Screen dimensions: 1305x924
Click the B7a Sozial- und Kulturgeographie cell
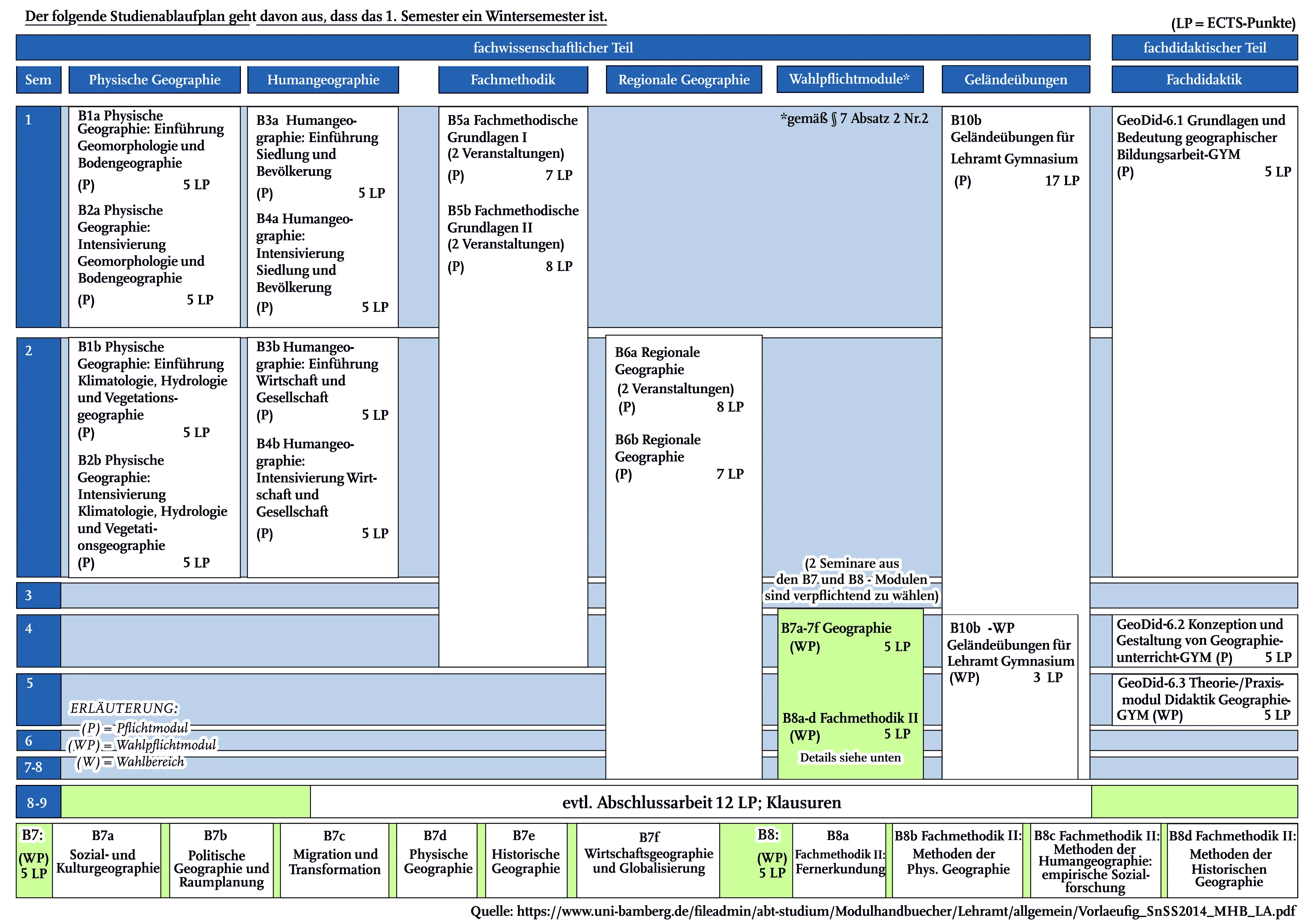point(107,860)
